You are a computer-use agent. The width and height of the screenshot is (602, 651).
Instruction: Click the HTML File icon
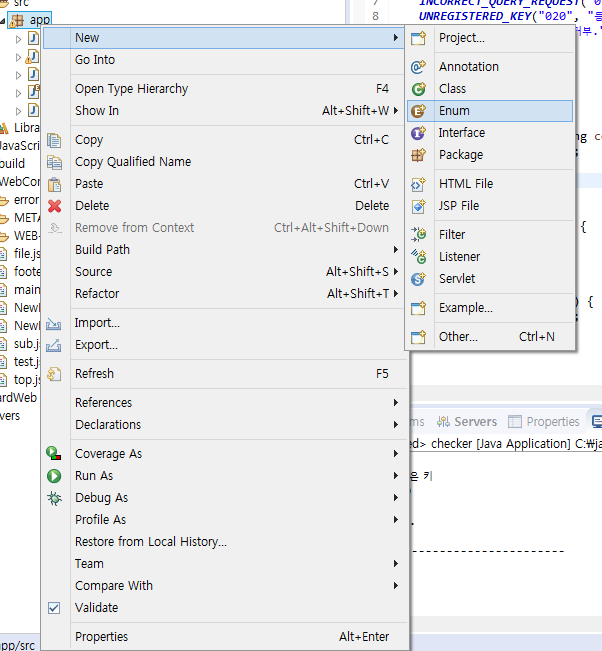click(418, 184)
